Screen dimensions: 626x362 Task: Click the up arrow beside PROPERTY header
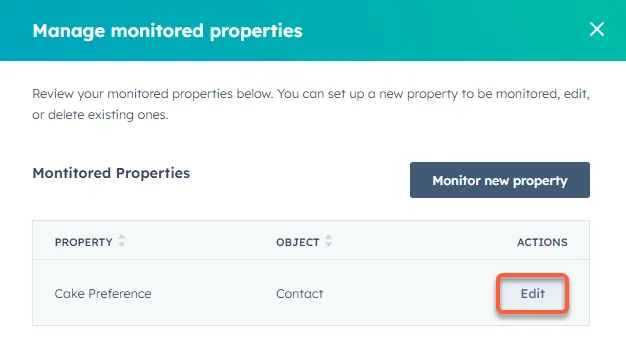122,237
